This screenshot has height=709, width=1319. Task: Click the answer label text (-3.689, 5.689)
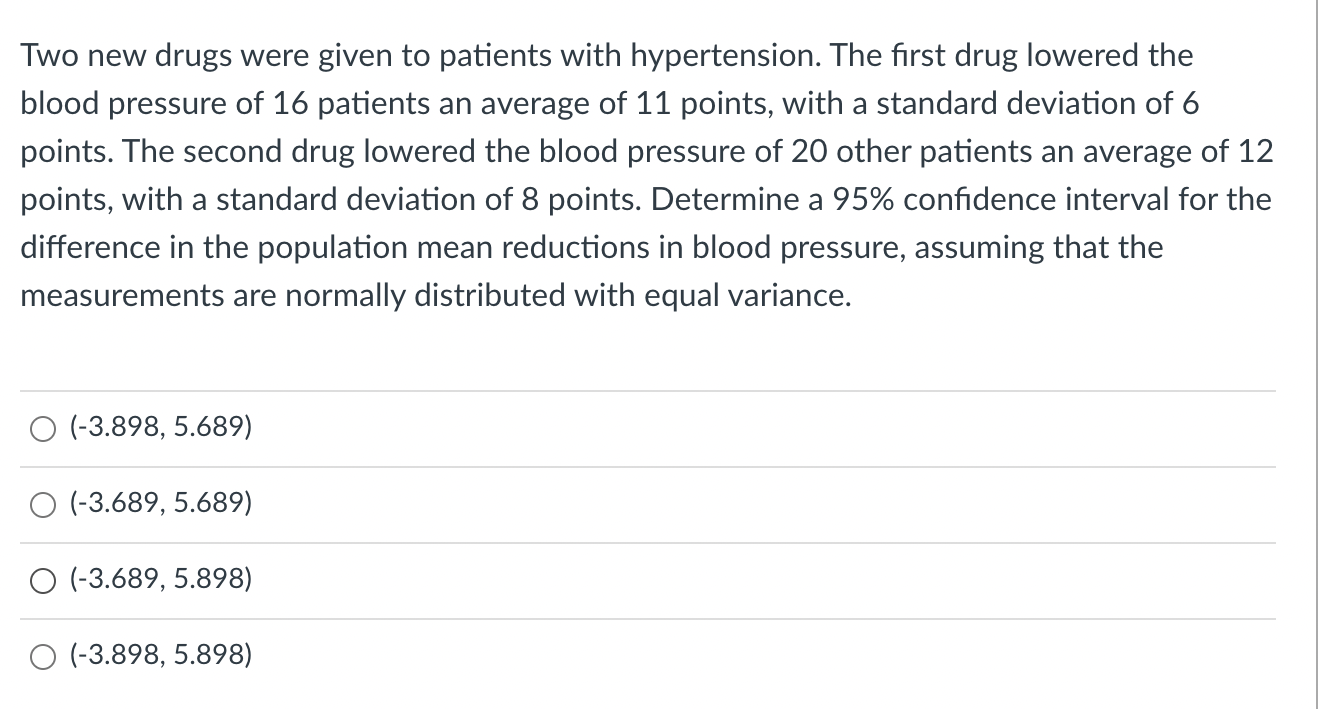click(x=160, y=504)
